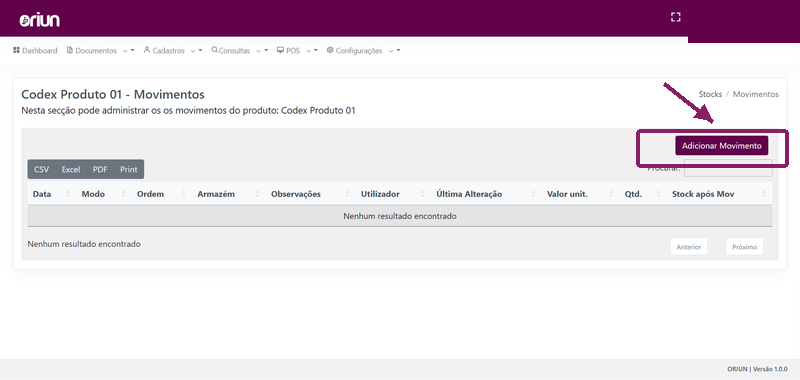The image size is (800, 380).
Task: Sort by Utilizador column
Action: click(x=393, y=194)
